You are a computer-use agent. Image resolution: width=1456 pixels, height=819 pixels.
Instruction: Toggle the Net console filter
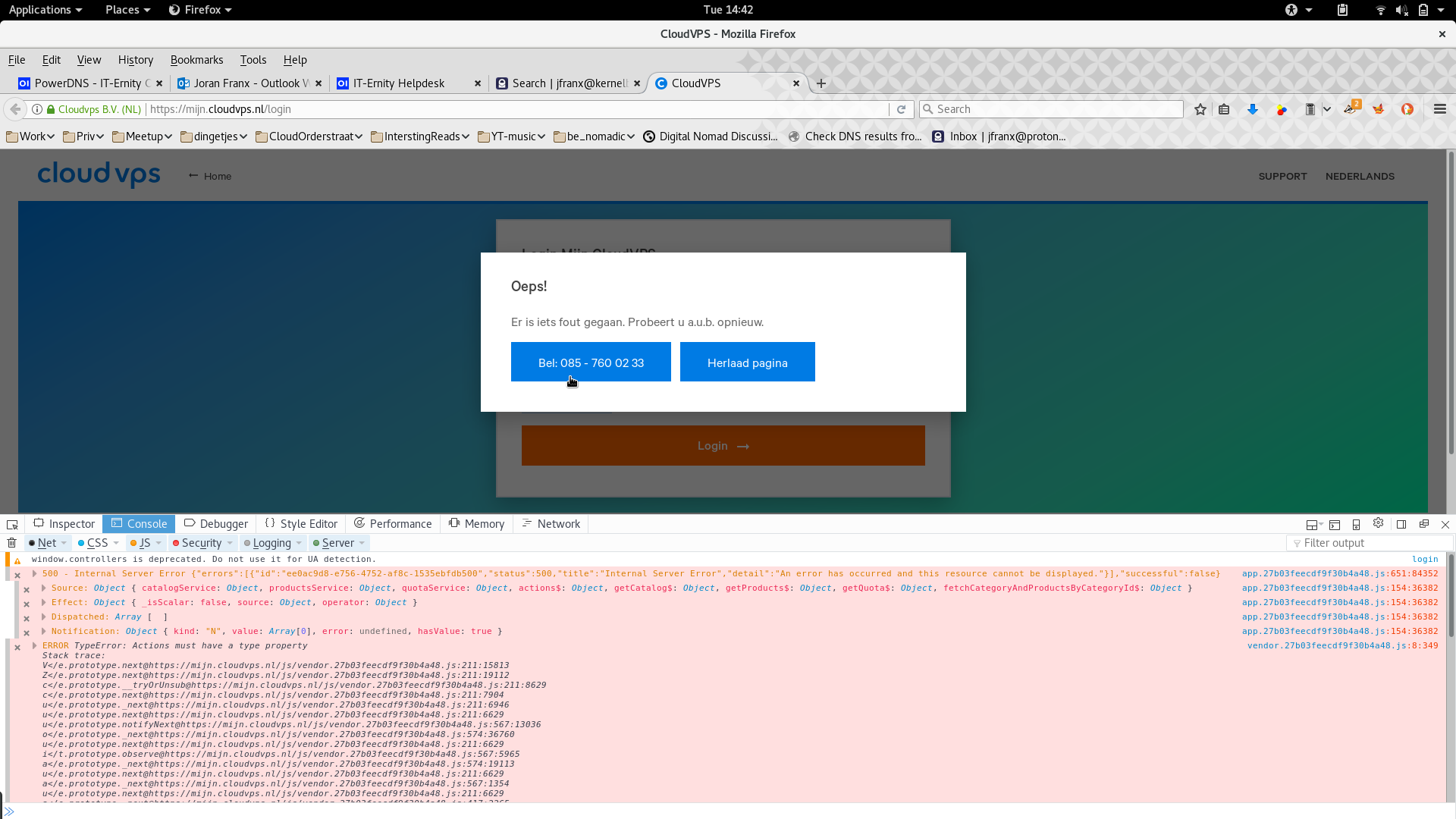(x=47, y=543)
